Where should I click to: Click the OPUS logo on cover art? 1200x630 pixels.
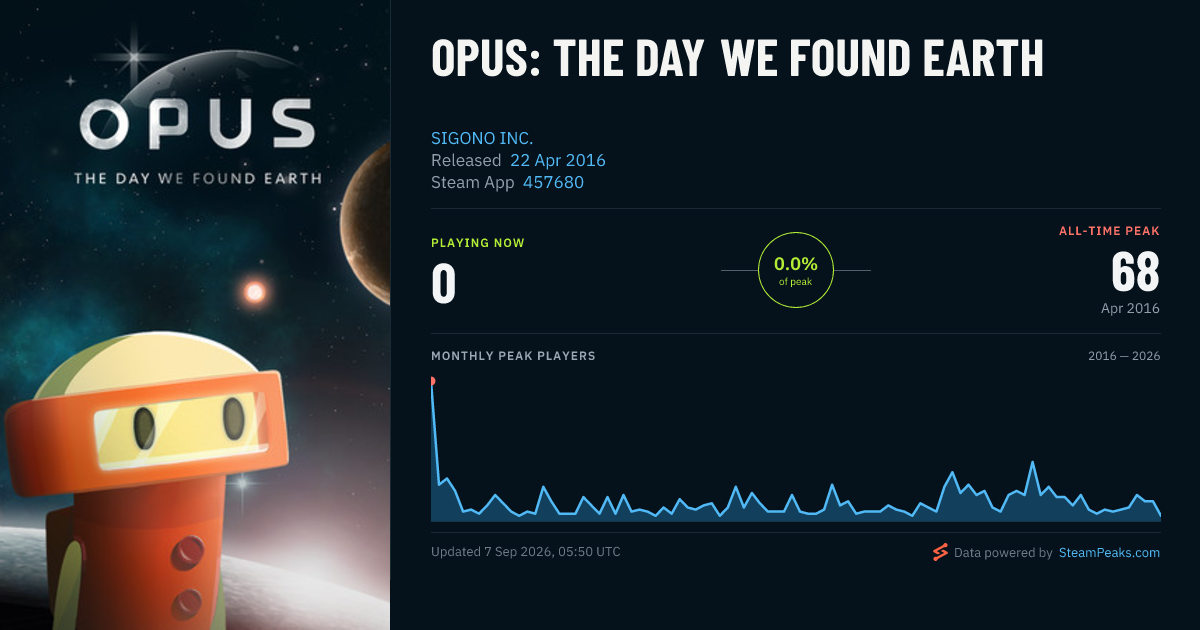coord(197,140)
